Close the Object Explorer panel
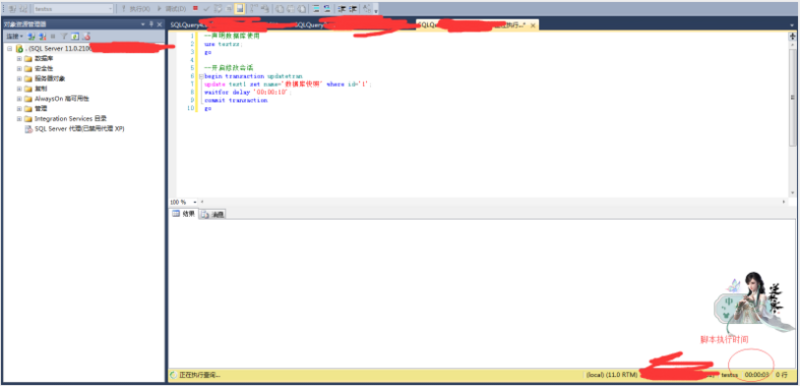The image size is (800, 386). [x=159, y=24]
